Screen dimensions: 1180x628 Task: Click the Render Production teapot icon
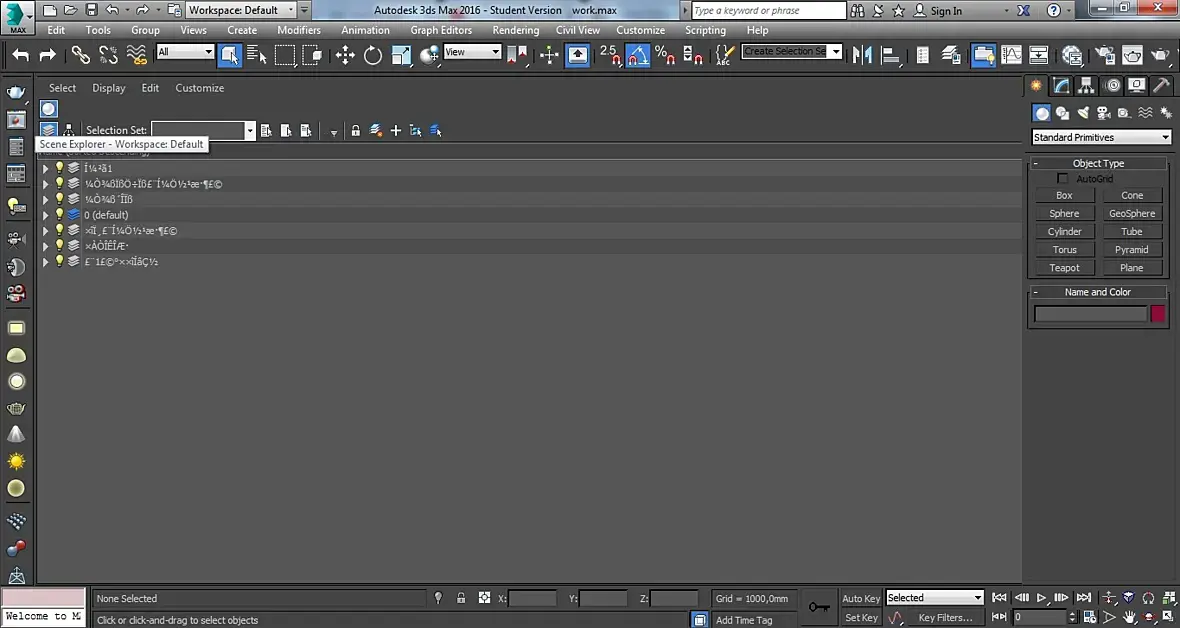(x=1160, y=54)
